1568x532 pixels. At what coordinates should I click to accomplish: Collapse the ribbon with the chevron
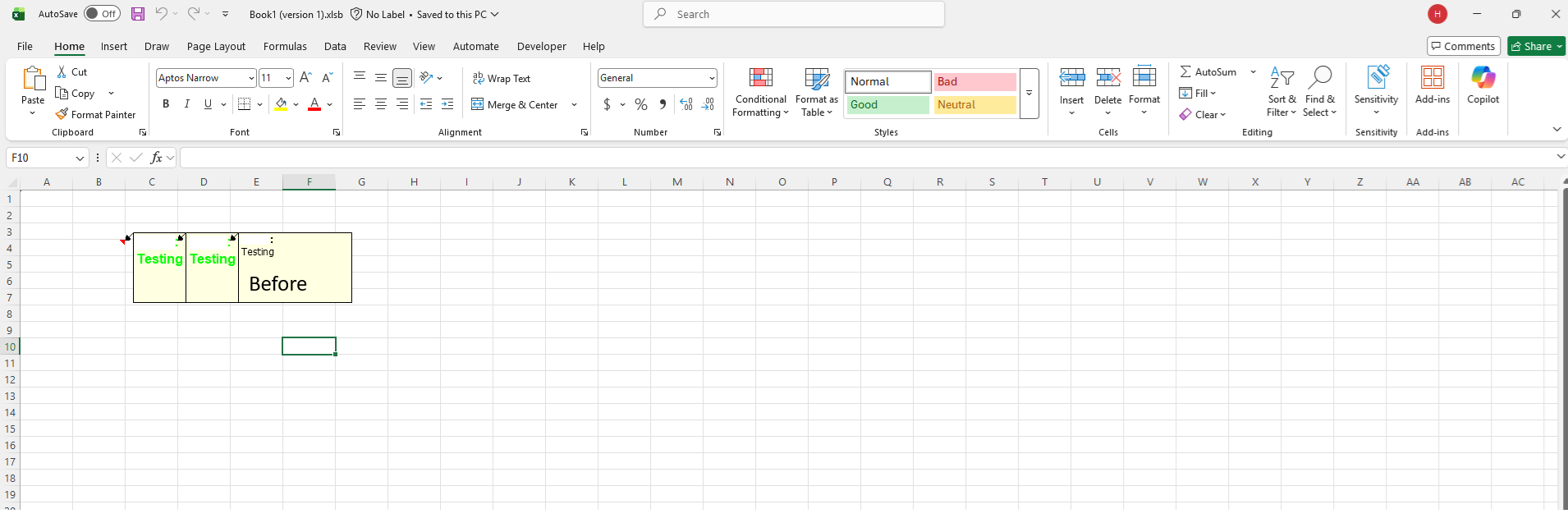click(x=1557, y=130)
